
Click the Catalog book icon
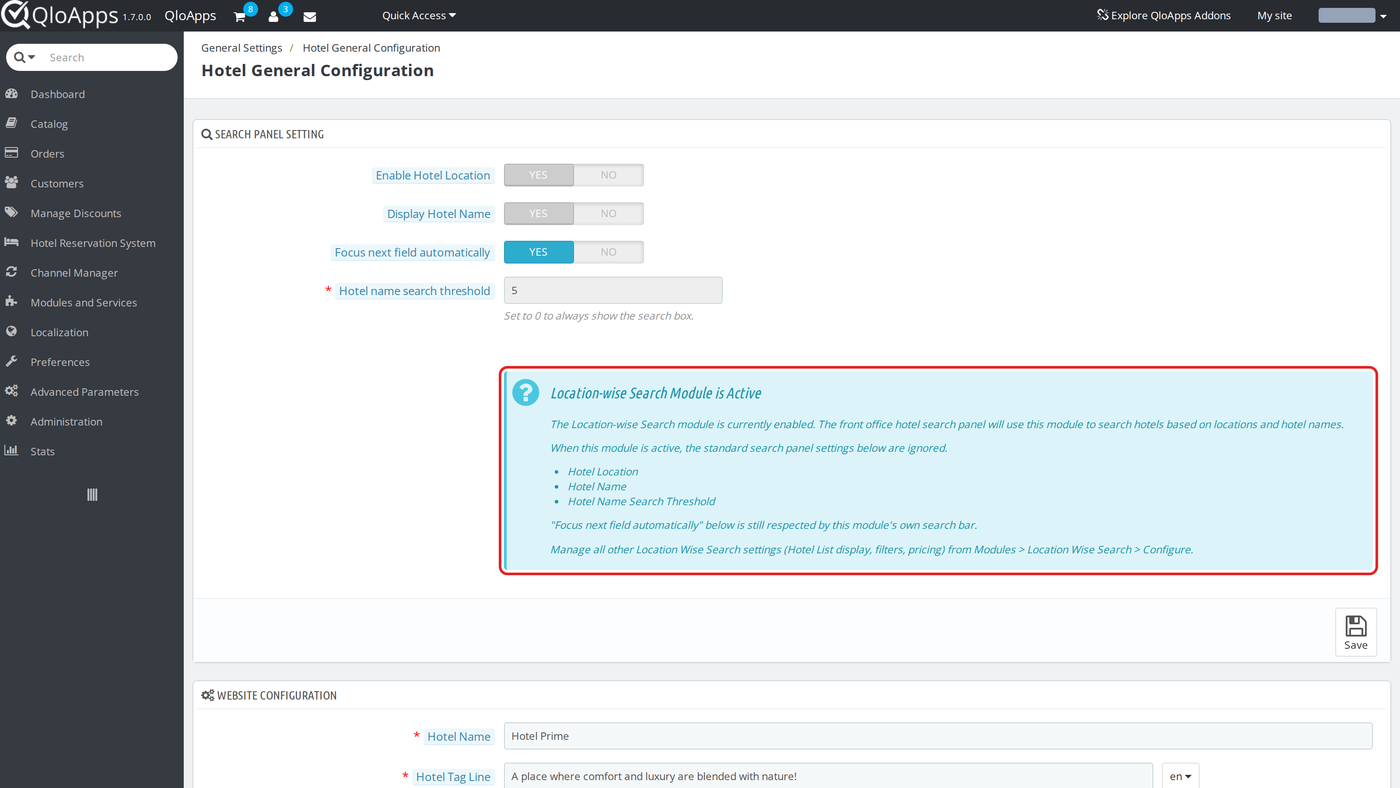(12, 124)
